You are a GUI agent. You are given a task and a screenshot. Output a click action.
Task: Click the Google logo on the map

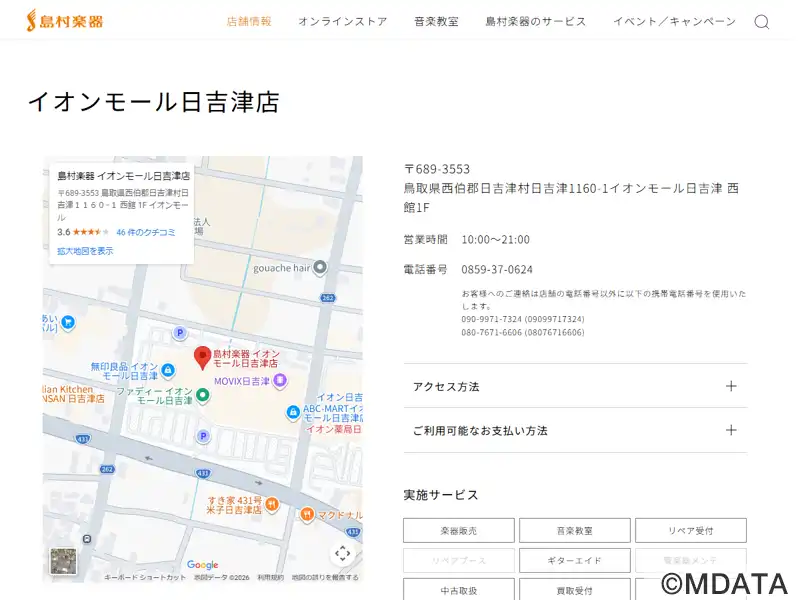(x=202, y=565)
